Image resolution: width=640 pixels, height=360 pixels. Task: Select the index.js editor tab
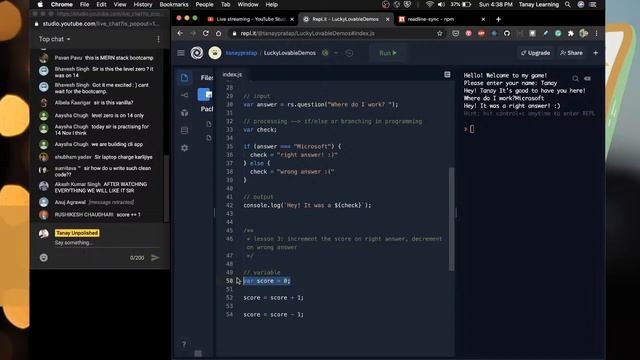tap(232, 74)
